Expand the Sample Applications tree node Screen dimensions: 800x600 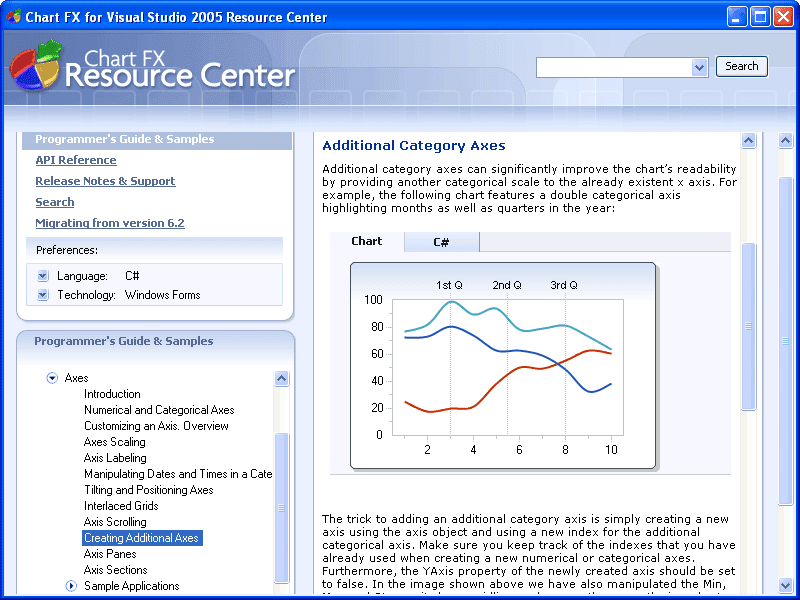click(71, 586)
